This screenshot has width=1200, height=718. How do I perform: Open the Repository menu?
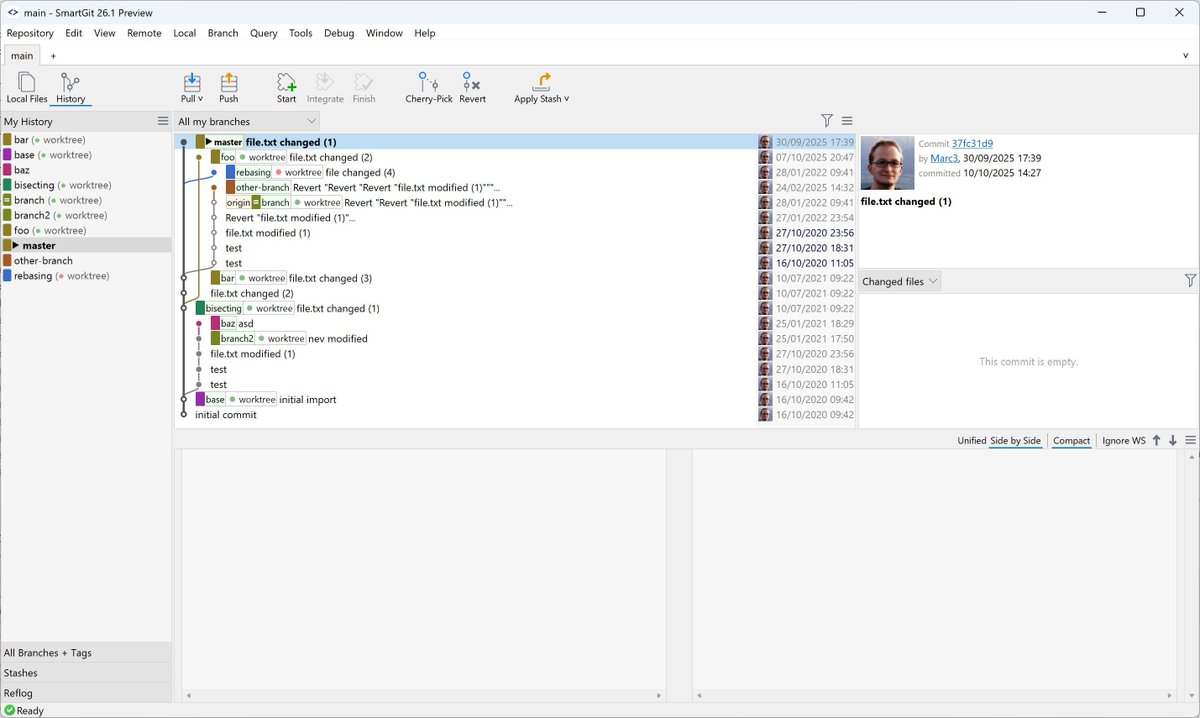30,33
